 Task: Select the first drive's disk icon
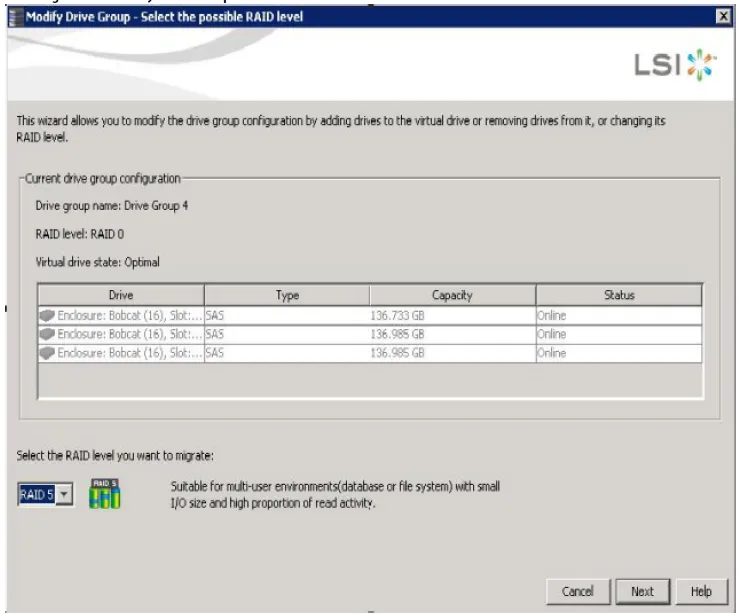click(46, 316)
